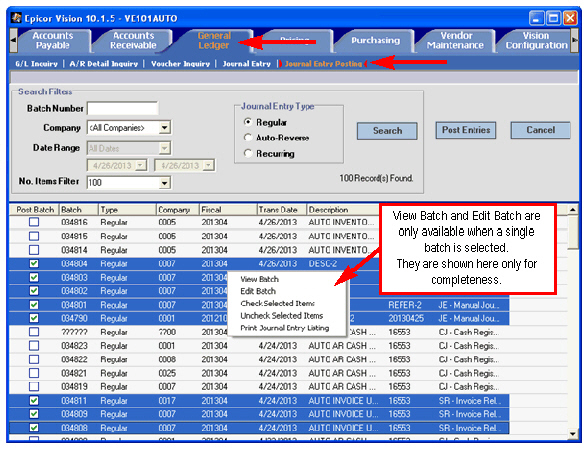585x450 pixels.
Task: Expand the Company dropdown
Action: tap(164, 128)
